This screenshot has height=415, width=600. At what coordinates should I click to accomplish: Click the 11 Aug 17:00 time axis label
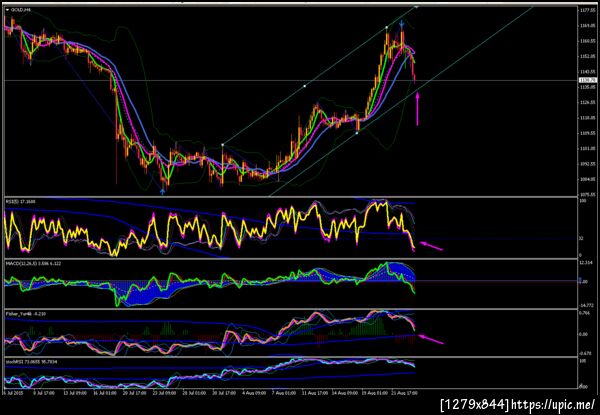(315, 392)
